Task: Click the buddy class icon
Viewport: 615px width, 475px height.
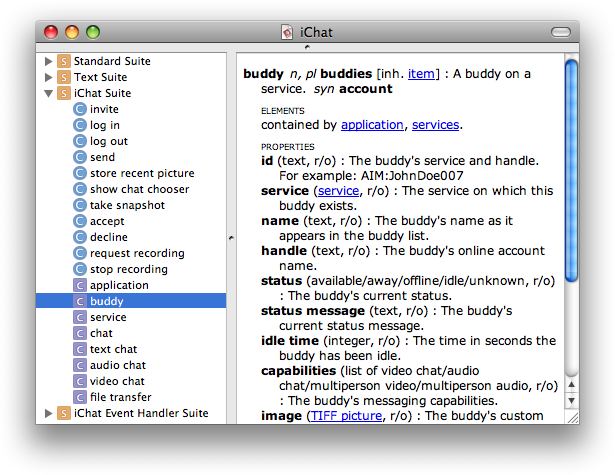Action: pyautogui.click(x=80, y=301)
